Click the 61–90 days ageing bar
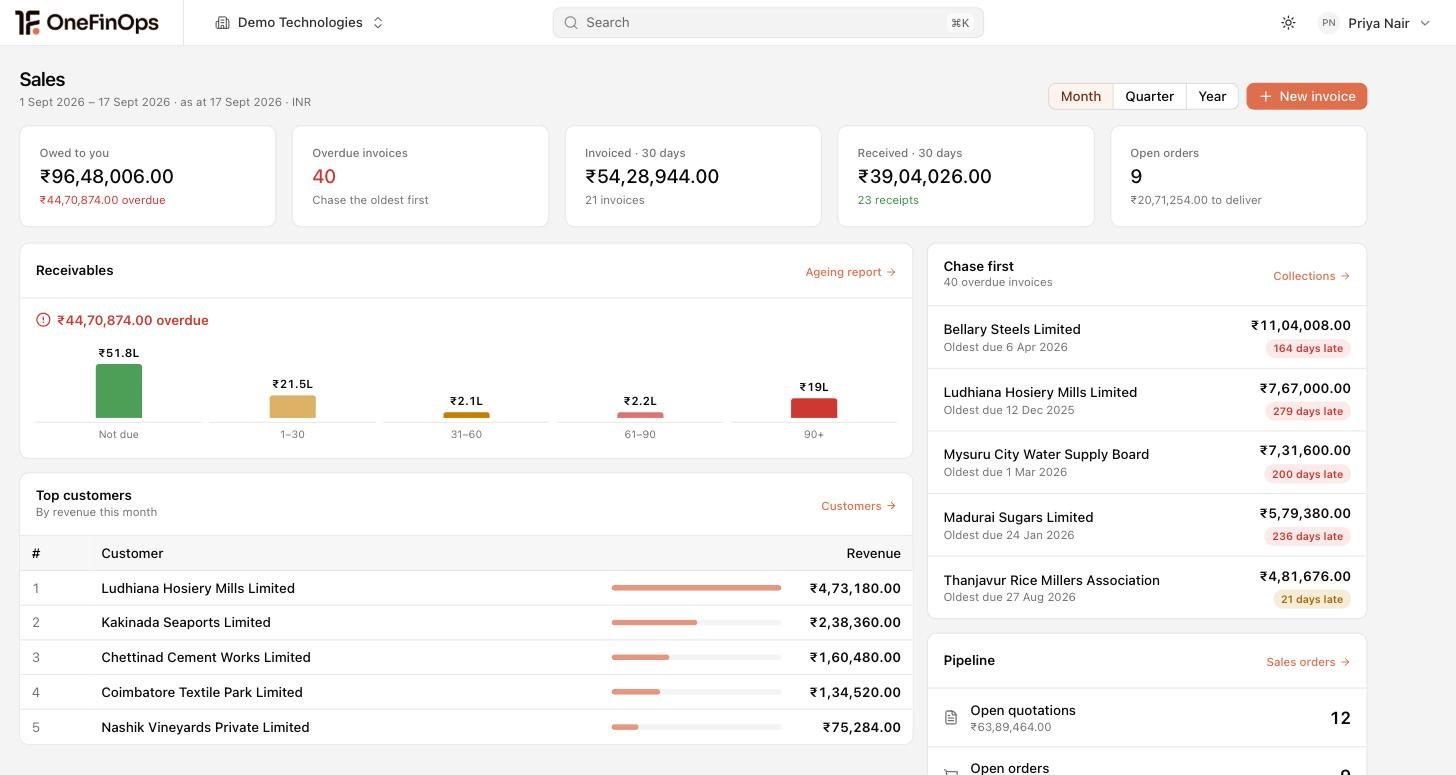Image resolution: width=1456 pixels, height=775 pixels. point(640,415)
